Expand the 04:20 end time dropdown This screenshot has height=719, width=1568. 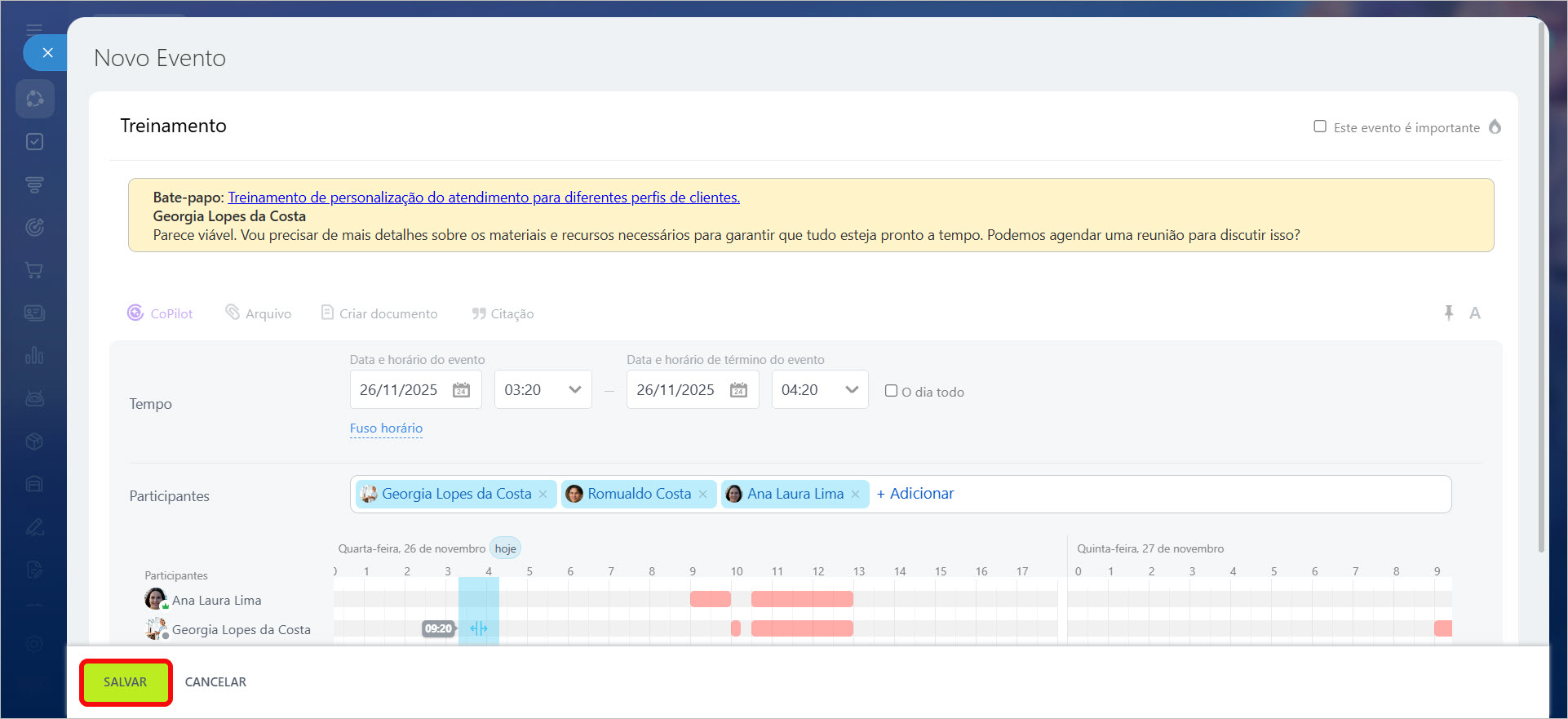(x=852, y=390)
